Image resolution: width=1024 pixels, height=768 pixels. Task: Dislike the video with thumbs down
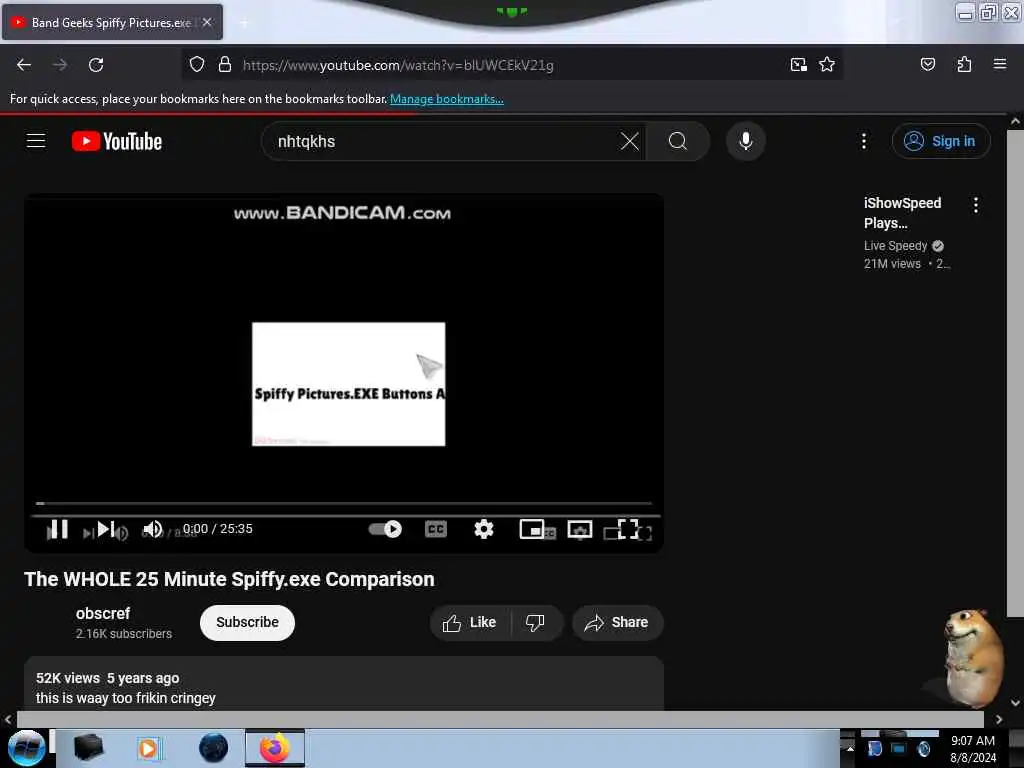coord(536,622)
